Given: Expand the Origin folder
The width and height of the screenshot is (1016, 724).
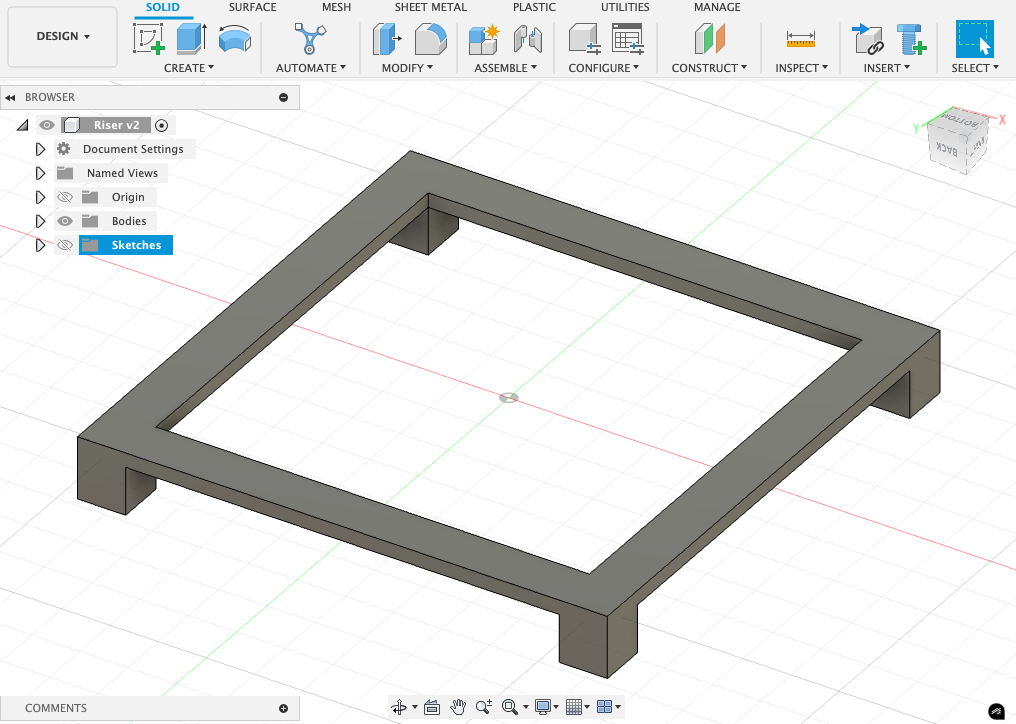Looking at the screenshot, I should [x=40, y=197].
